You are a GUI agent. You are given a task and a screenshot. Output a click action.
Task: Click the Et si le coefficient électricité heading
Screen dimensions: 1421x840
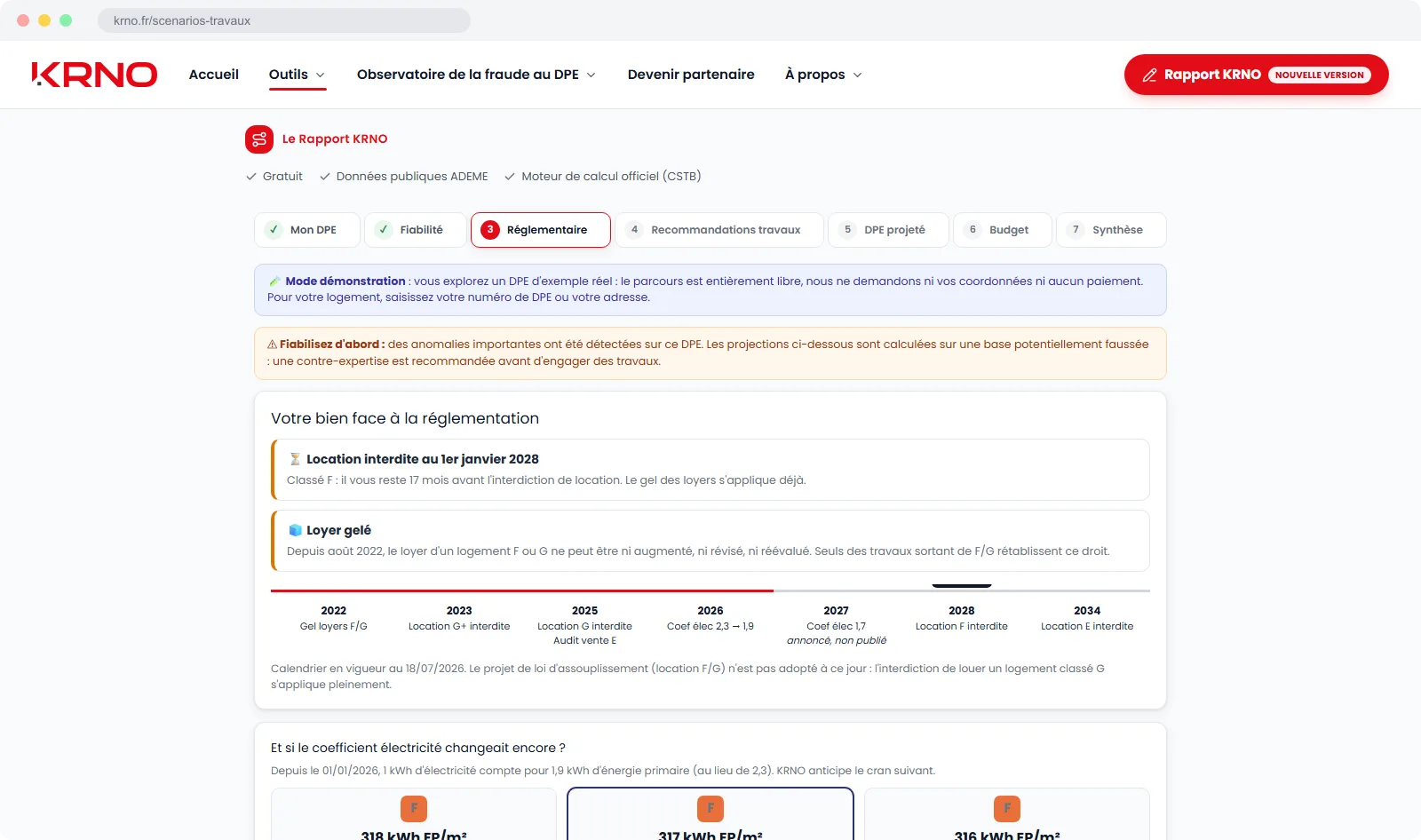click(418, 749)
